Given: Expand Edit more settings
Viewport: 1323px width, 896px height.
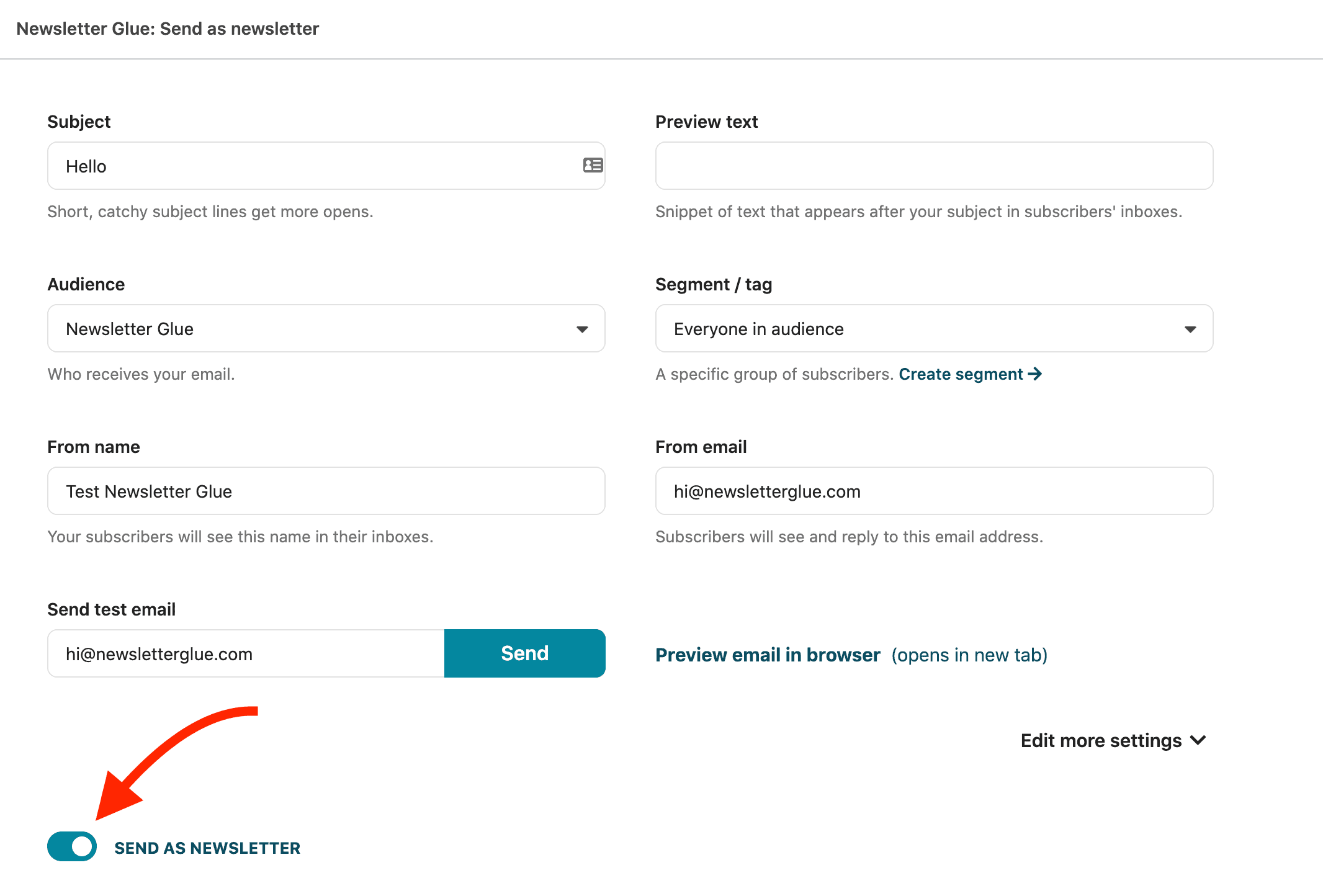Looking at the screenshot, I should [x=1113, y=740].
